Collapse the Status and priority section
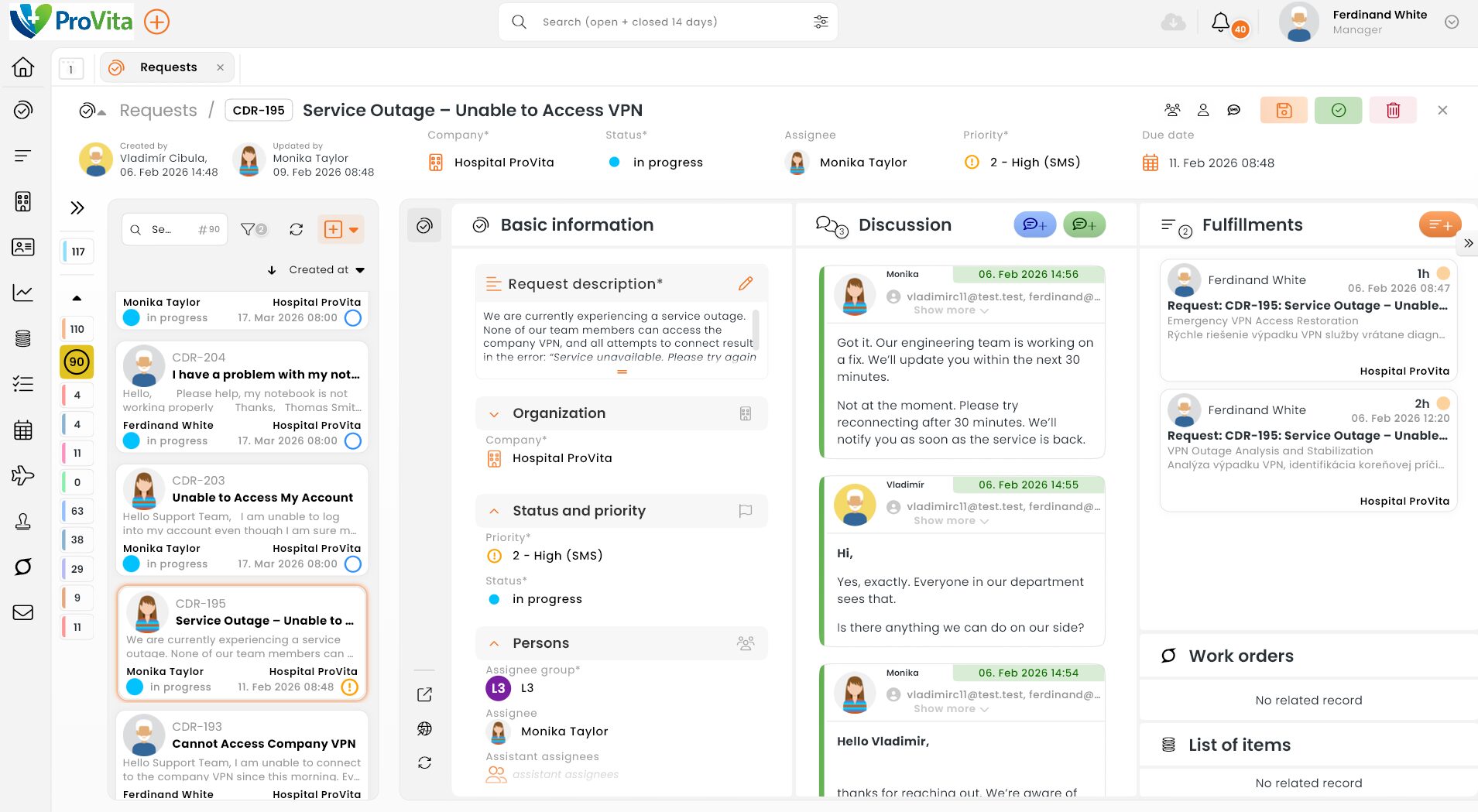 pos(494,512)
